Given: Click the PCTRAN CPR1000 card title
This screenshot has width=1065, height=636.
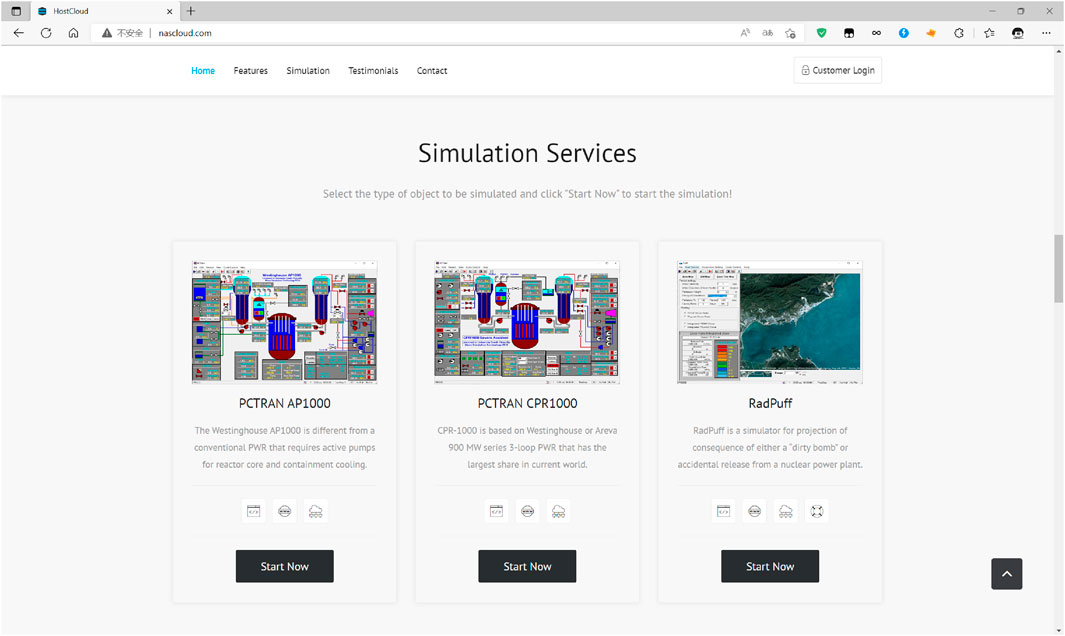Looking at the screenshot, I should pos(527,404).
